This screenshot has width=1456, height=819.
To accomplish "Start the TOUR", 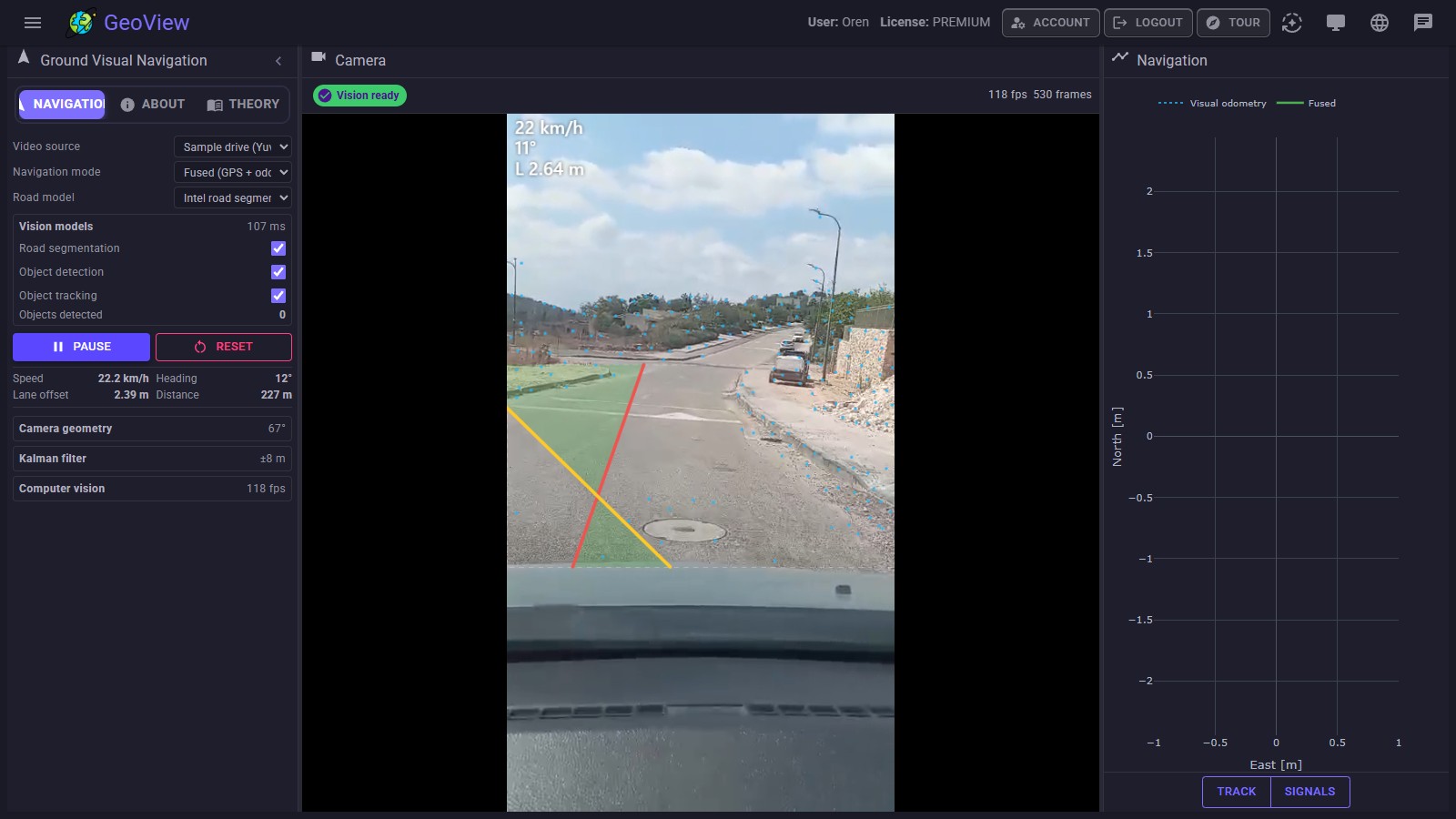I will coord(1233,23).
